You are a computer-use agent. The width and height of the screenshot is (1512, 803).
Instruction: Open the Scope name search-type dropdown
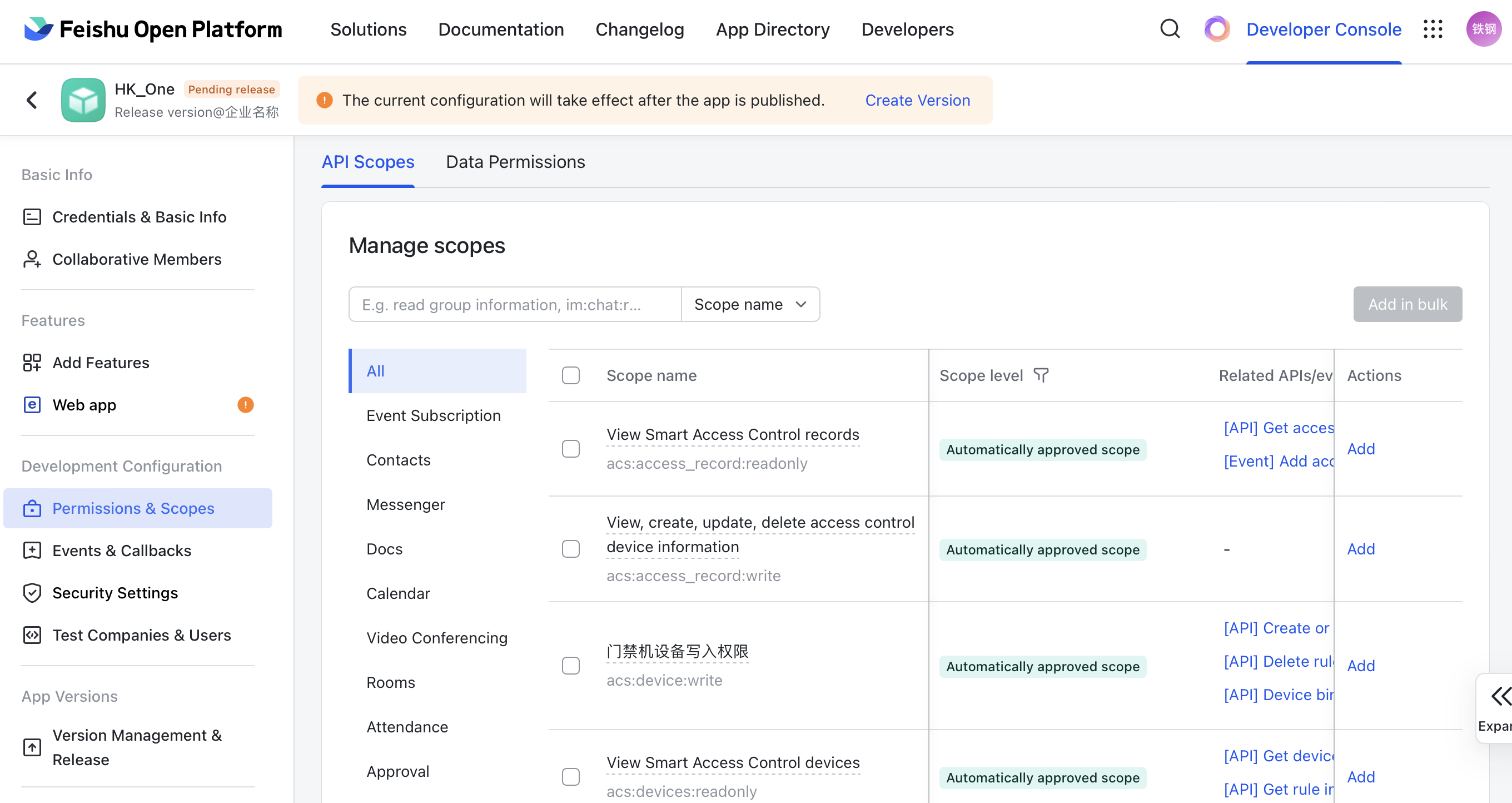(750, 304)
